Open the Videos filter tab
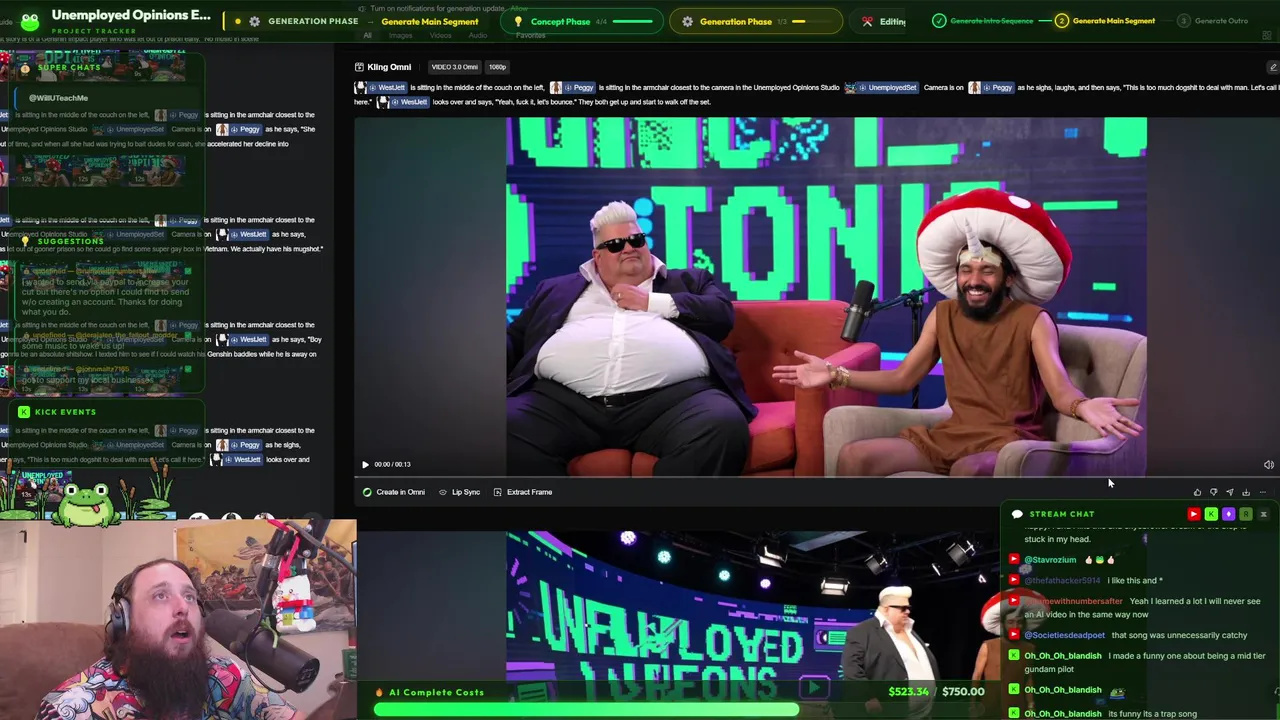 pyautogui.click(x=440, y=36)
